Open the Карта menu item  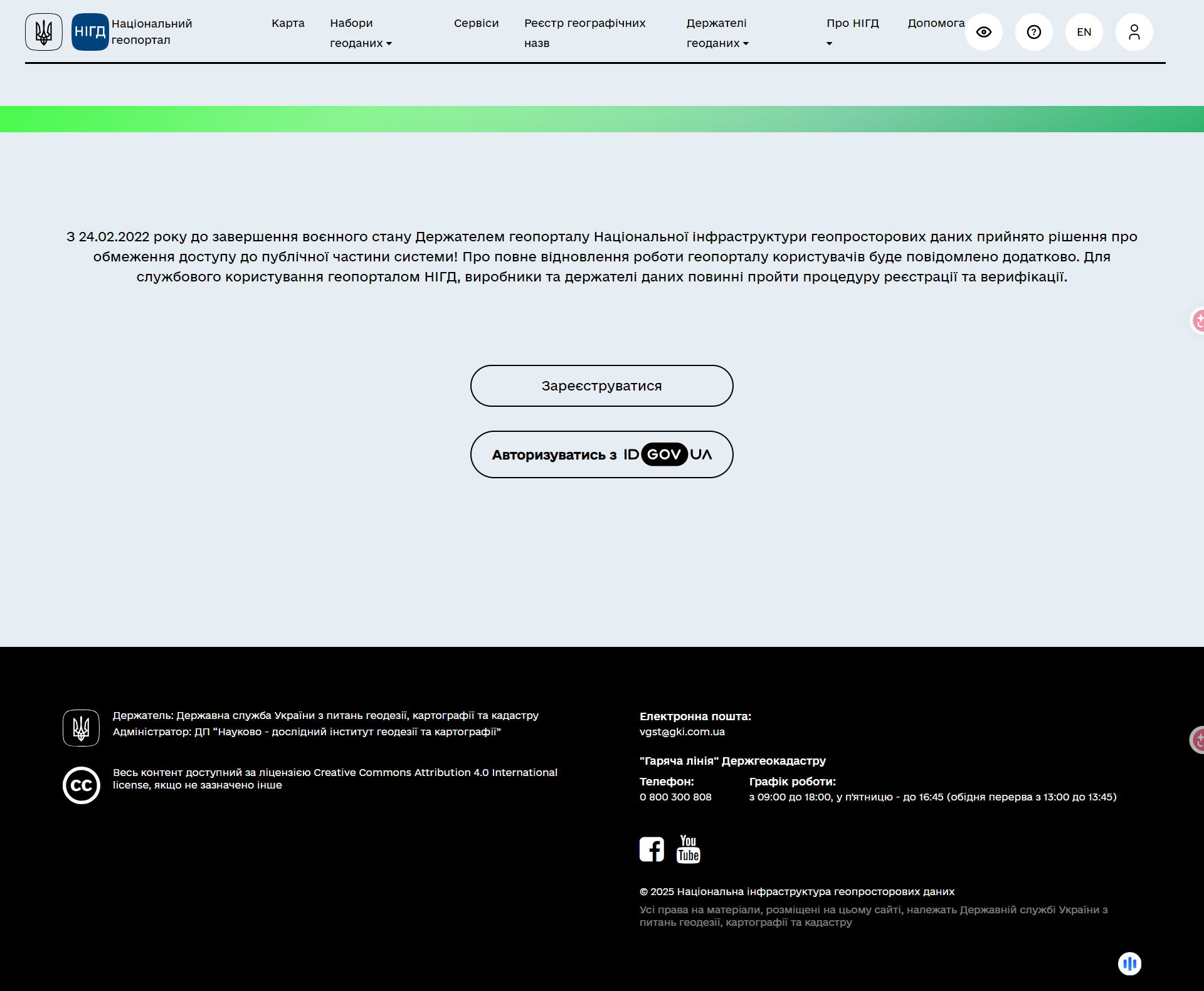pos(287,23)
